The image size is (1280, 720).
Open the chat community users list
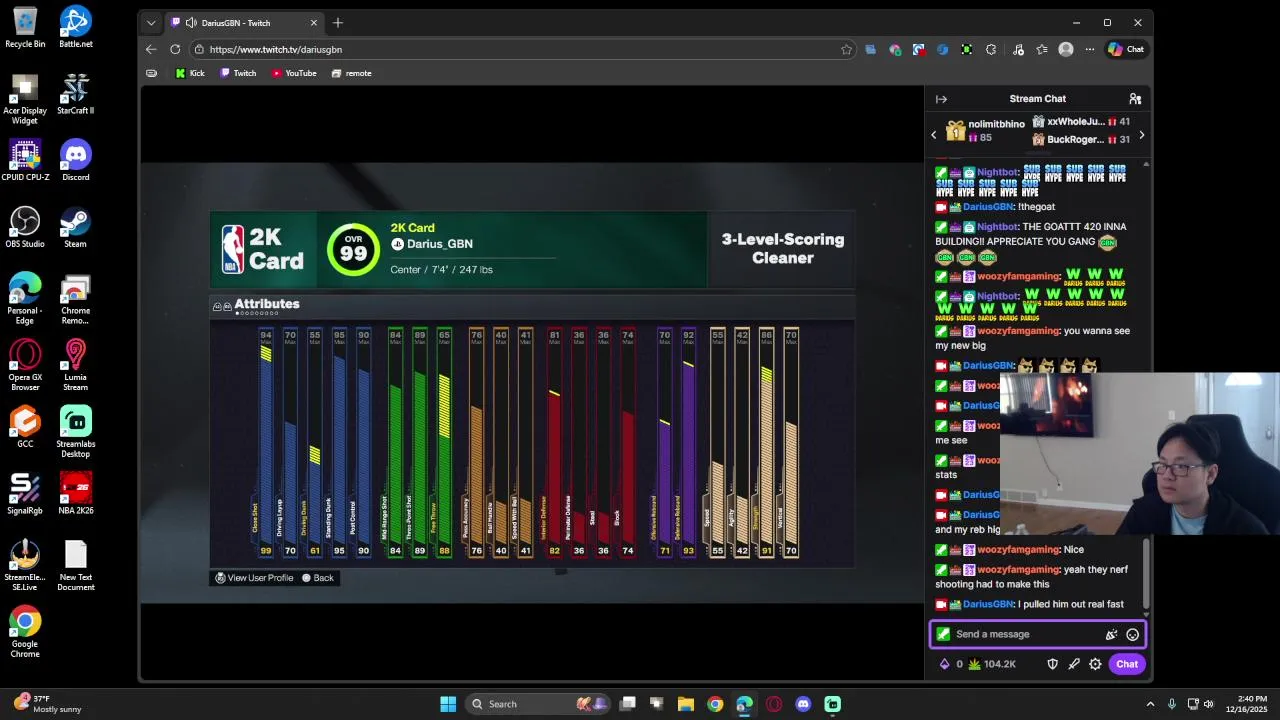pyautogui.click(x=1135, y=99)
